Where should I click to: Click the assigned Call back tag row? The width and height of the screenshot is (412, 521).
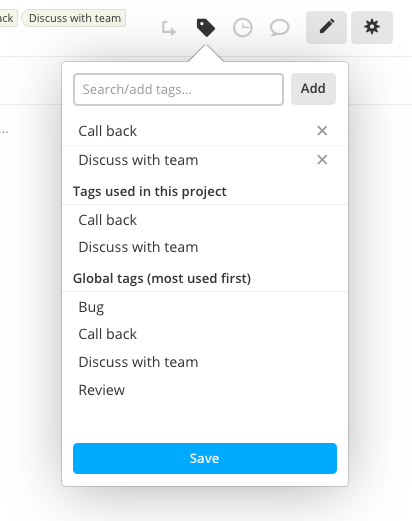tap(205, 131)
